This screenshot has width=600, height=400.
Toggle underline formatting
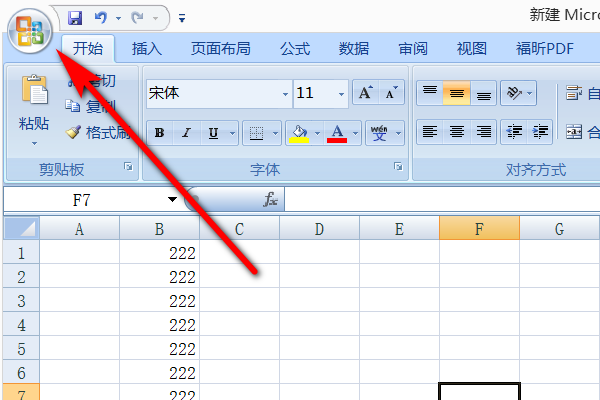(214, 133)
